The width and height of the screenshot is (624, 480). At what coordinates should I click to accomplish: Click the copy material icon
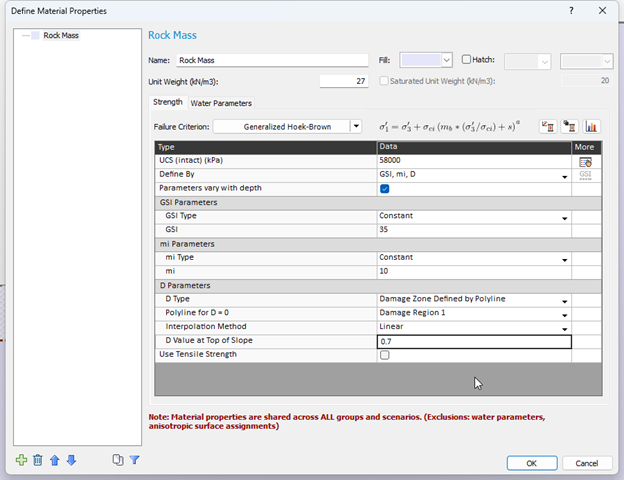[117, 460]
